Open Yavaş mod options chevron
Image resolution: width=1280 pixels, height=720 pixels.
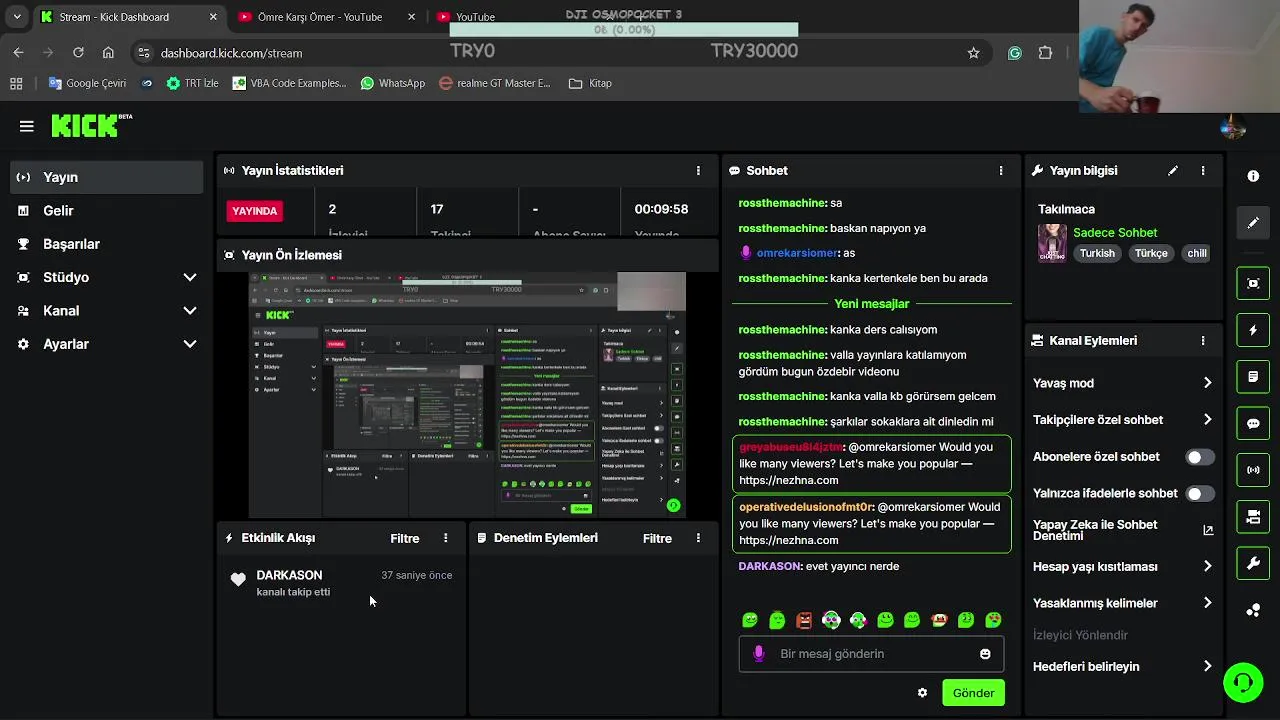tap(1207, 383)
